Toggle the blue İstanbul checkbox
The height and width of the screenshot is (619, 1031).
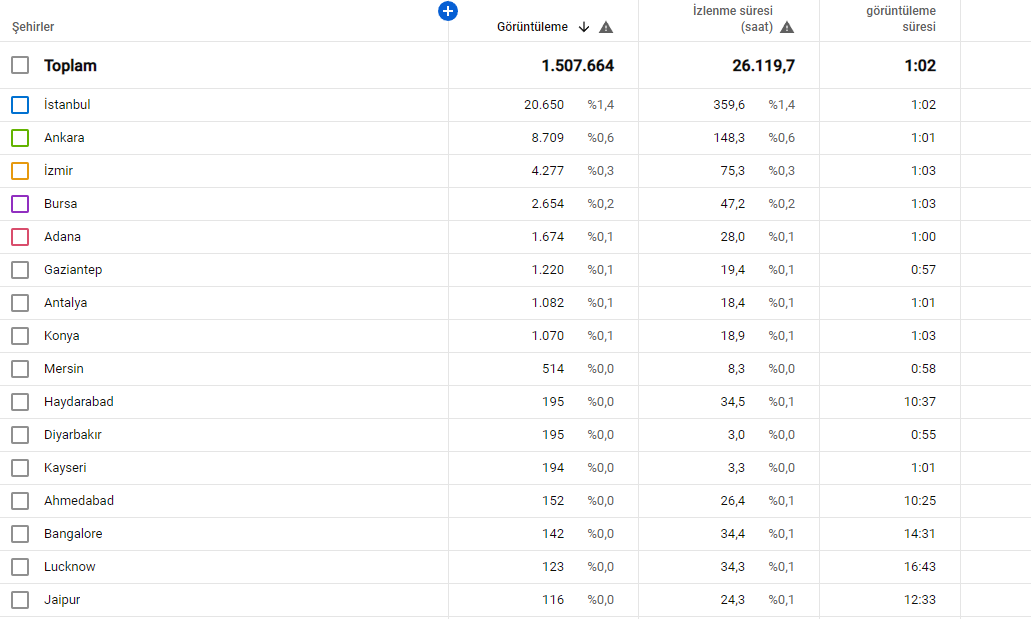20,105
